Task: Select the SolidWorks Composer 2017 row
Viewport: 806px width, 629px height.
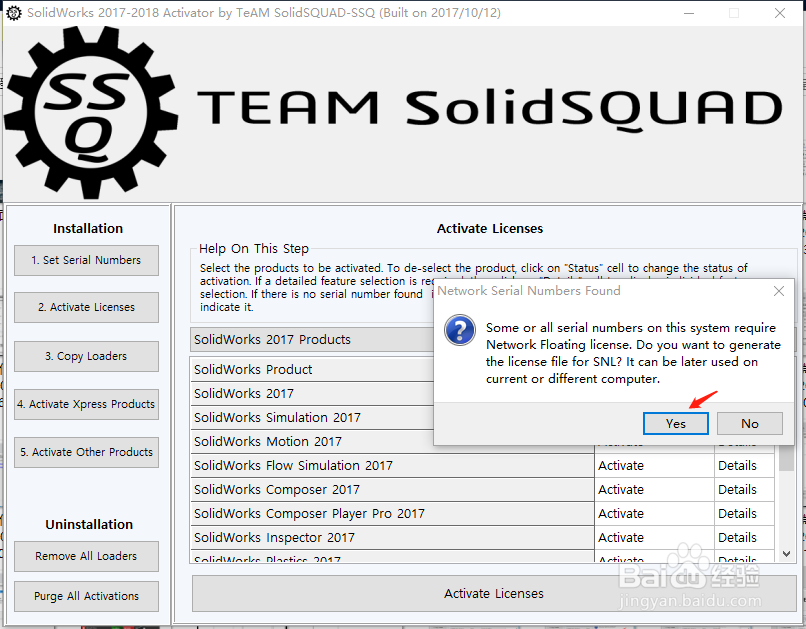Action: (x=392, y=490)
